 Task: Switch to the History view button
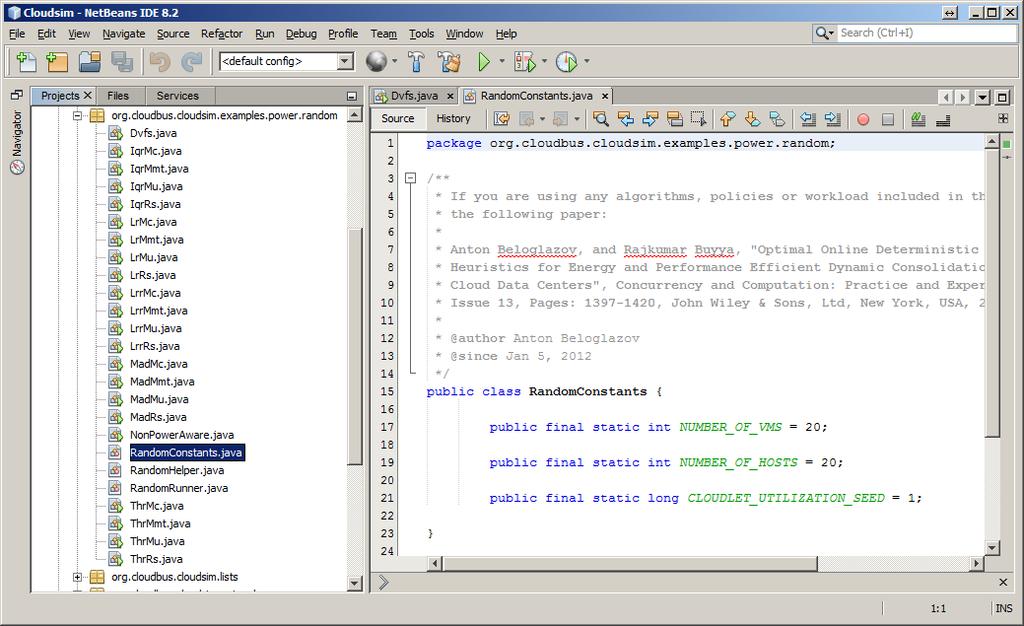453,119
